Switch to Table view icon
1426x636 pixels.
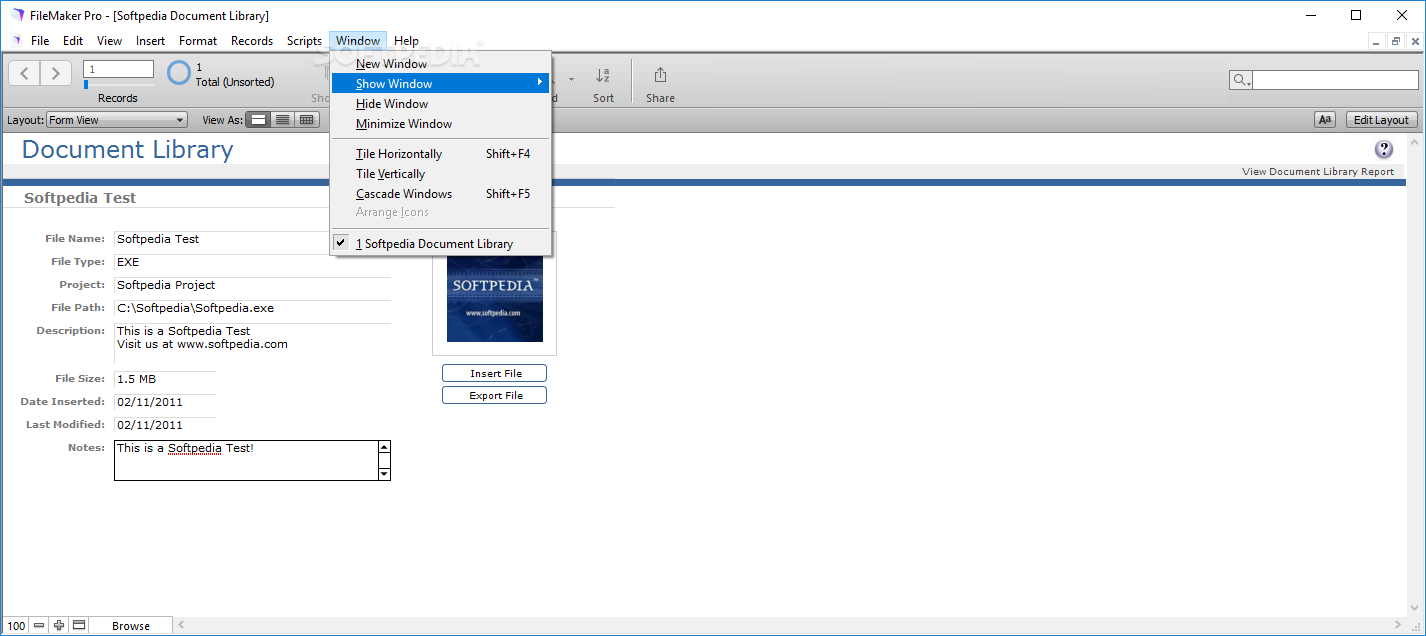307,120
